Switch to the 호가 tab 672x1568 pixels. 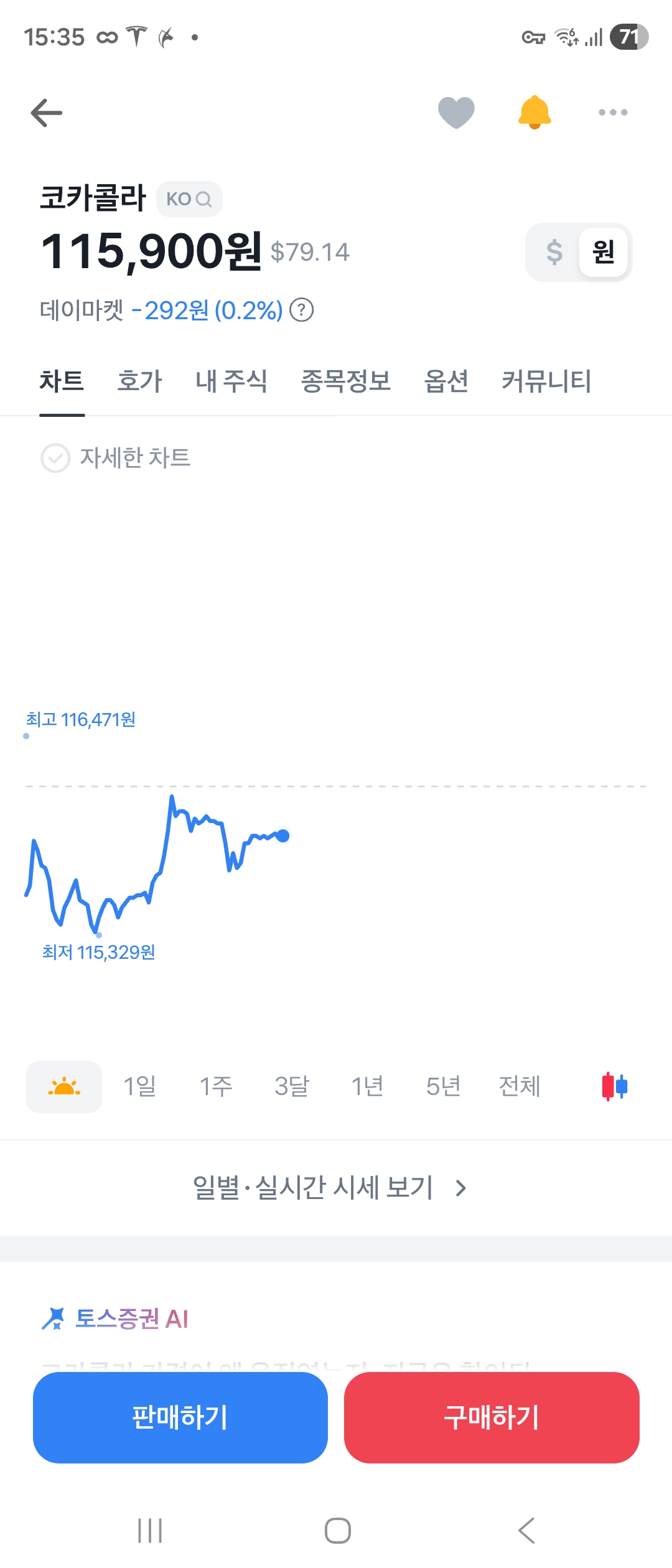(x=140, y=381)
